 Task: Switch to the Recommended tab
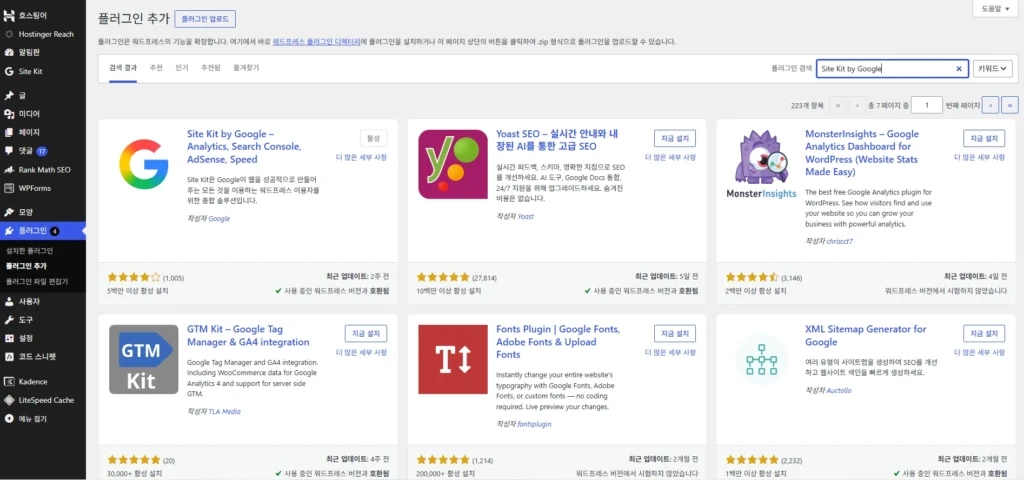pos(210,68)
